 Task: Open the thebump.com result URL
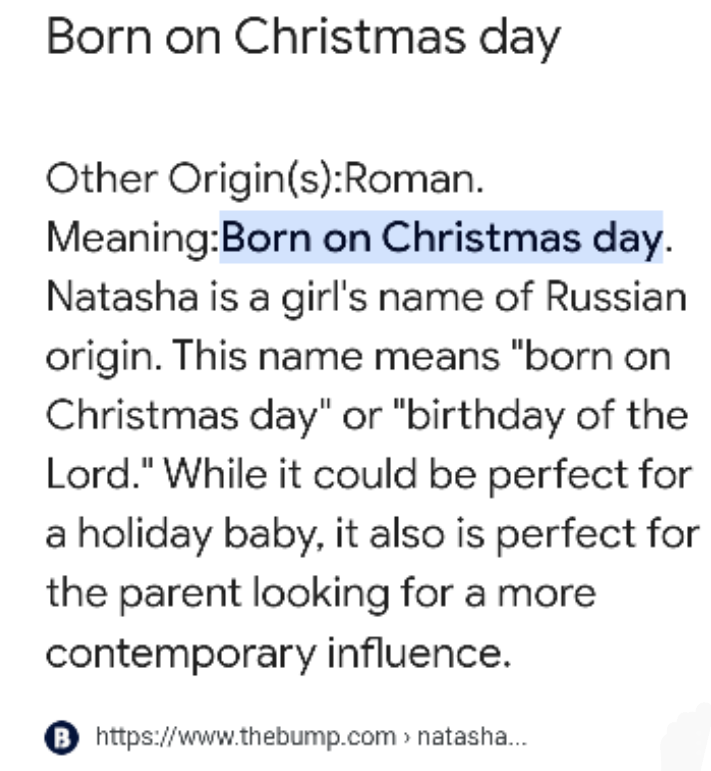point(311,737)
